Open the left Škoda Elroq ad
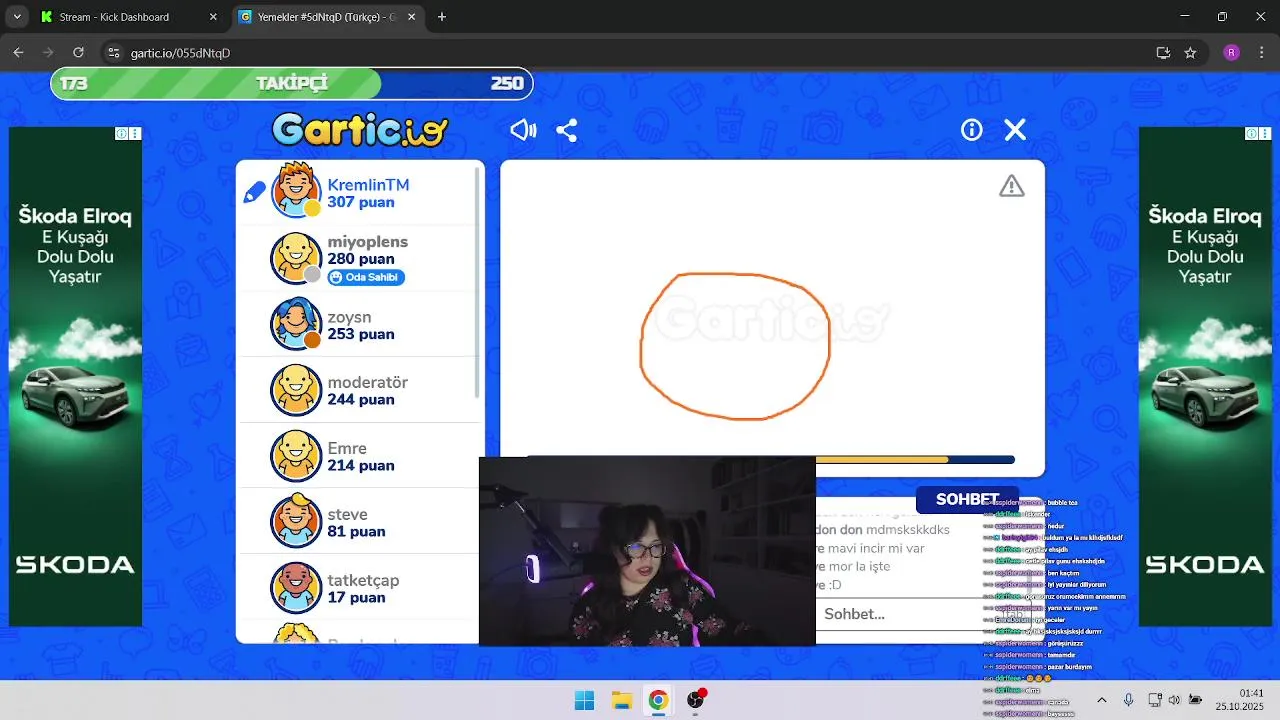Viewport: 1280px width, 720px height. click(x=75, y=377)
